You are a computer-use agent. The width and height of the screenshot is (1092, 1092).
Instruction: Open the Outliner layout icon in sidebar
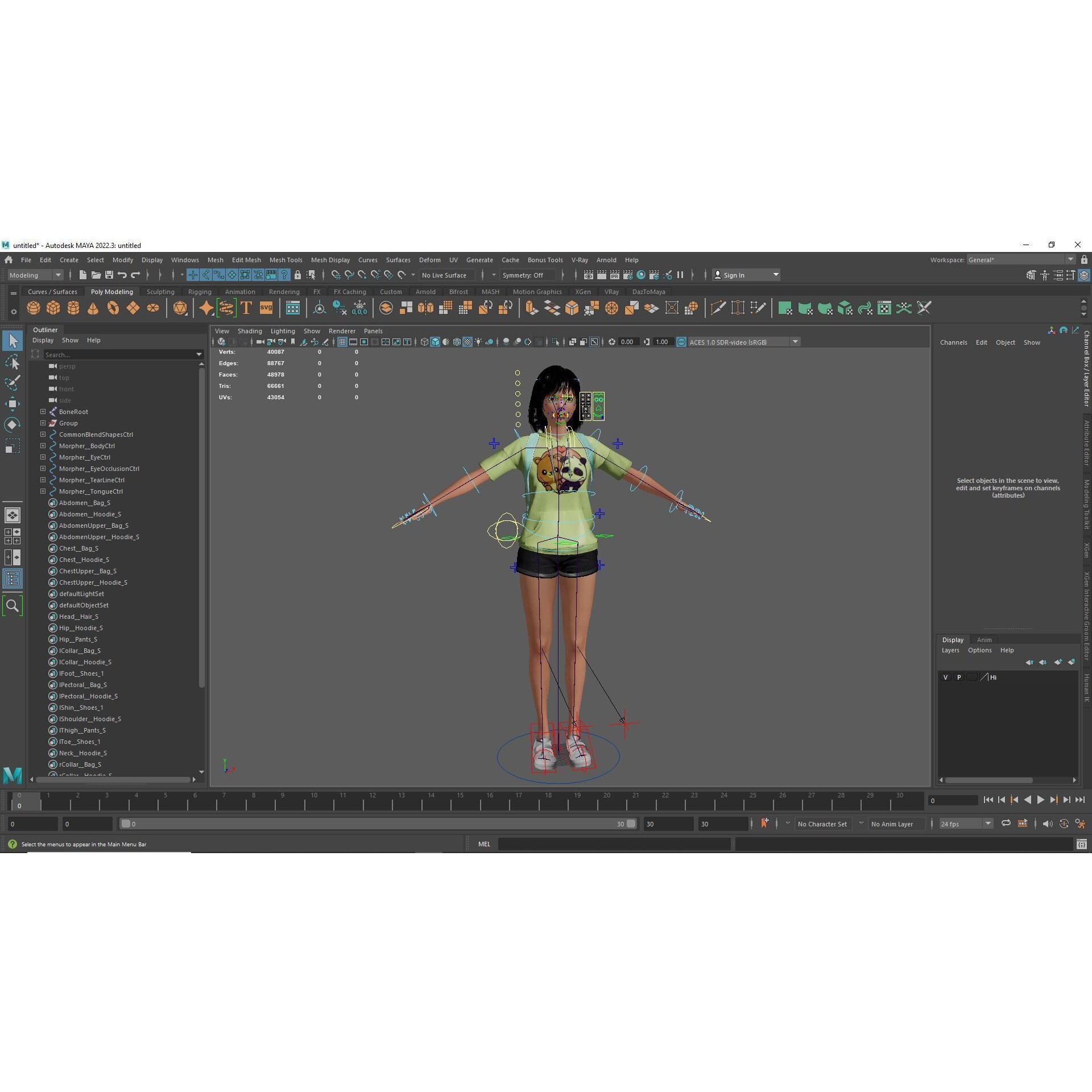click(x=13, y=579)
